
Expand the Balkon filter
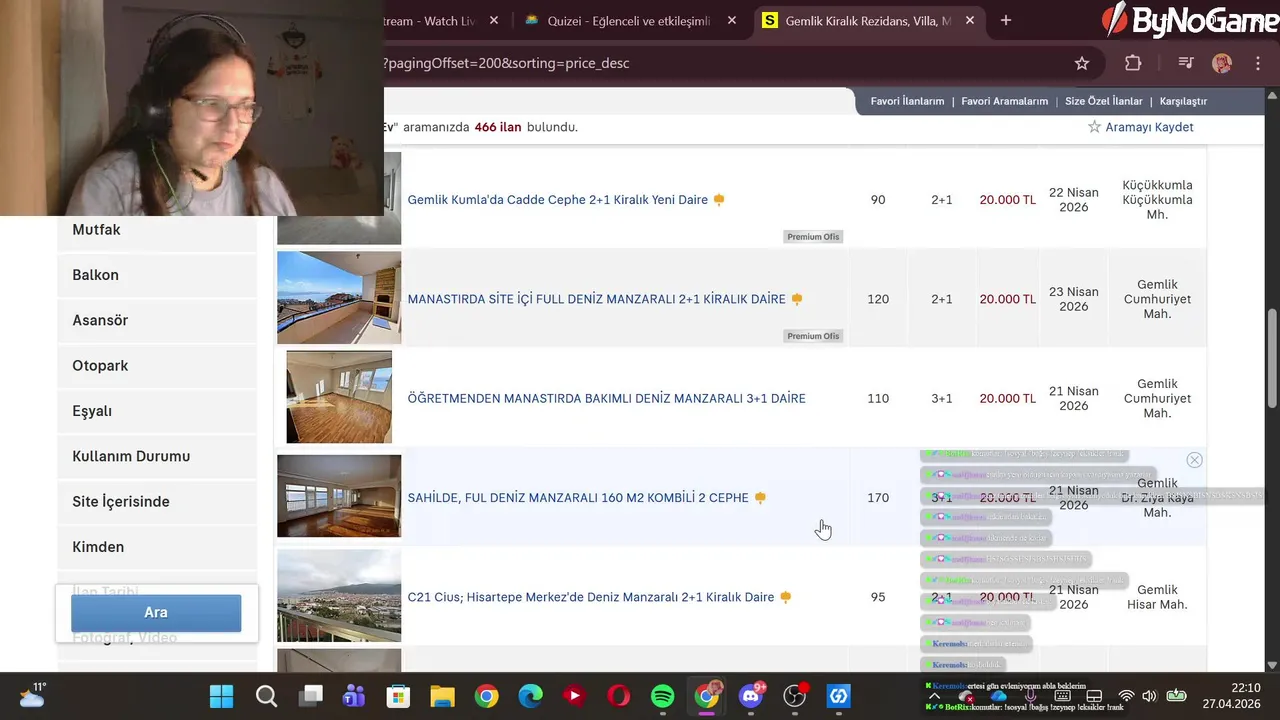click(x=157, y=275)
